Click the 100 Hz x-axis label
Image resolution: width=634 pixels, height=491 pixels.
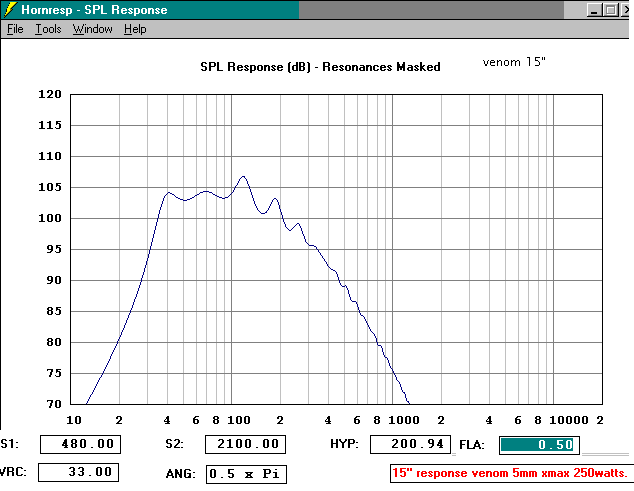[239, 420]
